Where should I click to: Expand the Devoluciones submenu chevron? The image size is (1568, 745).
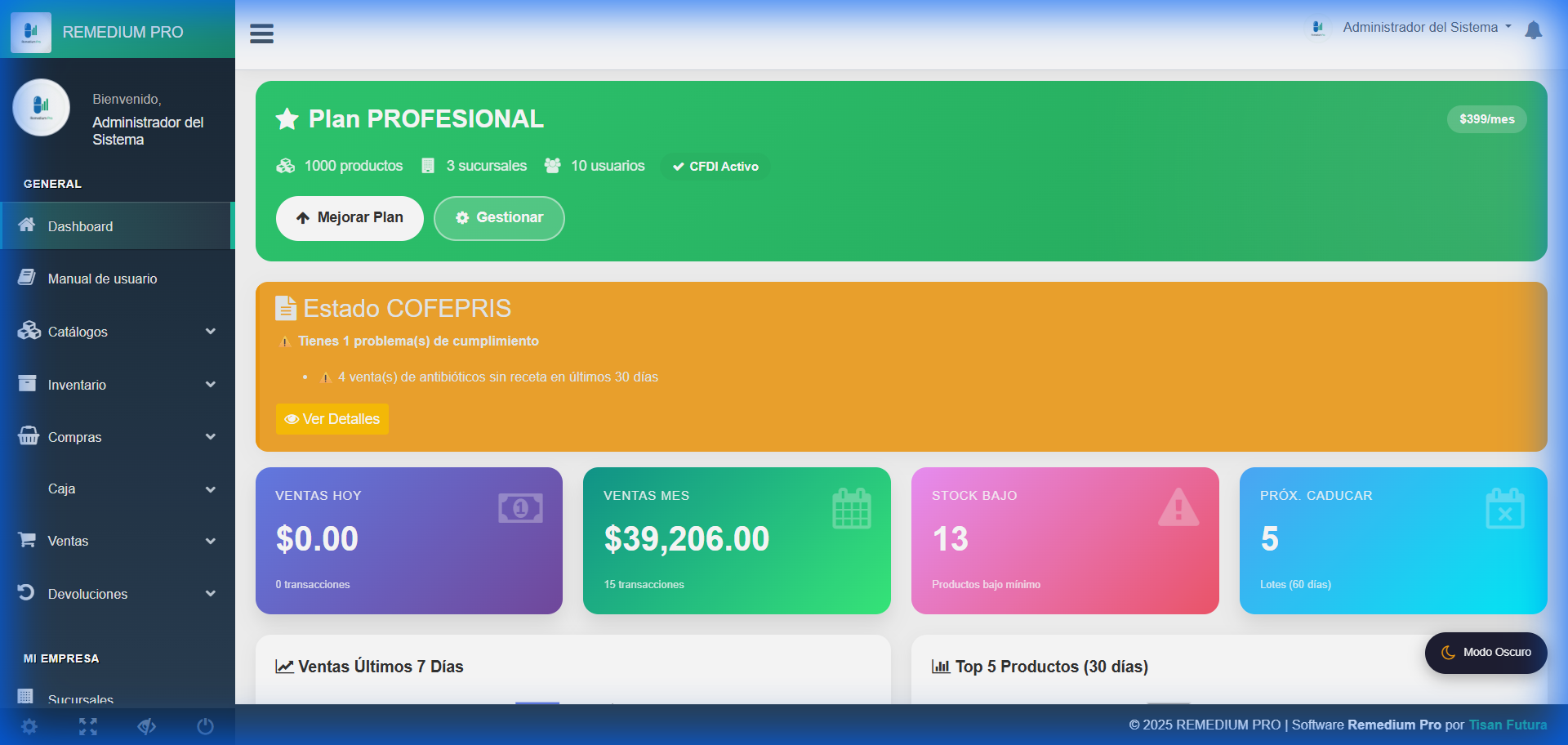pos(211,594)
